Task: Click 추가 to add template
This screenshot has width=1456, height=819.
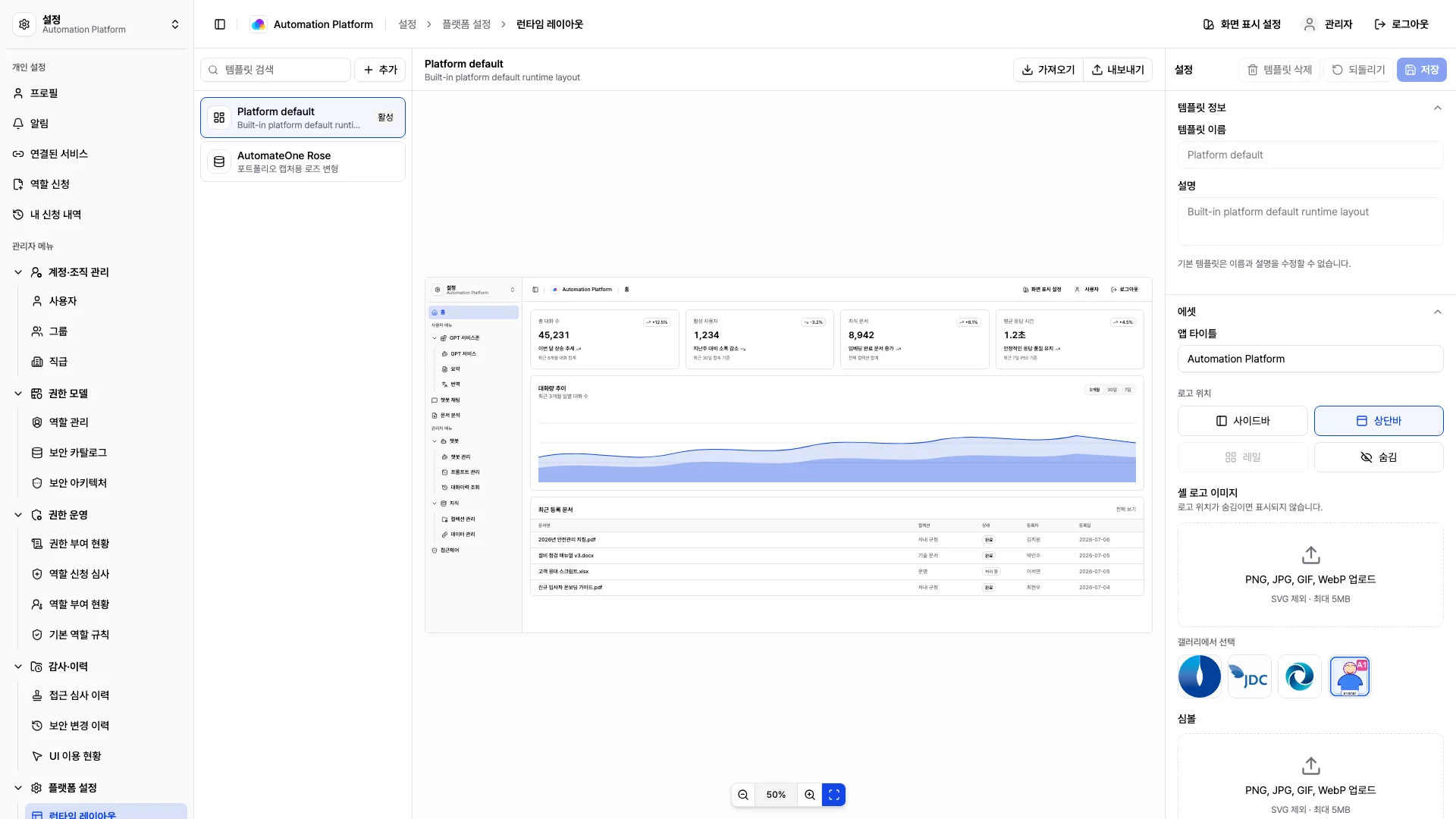Action: [x=380, y=70]
